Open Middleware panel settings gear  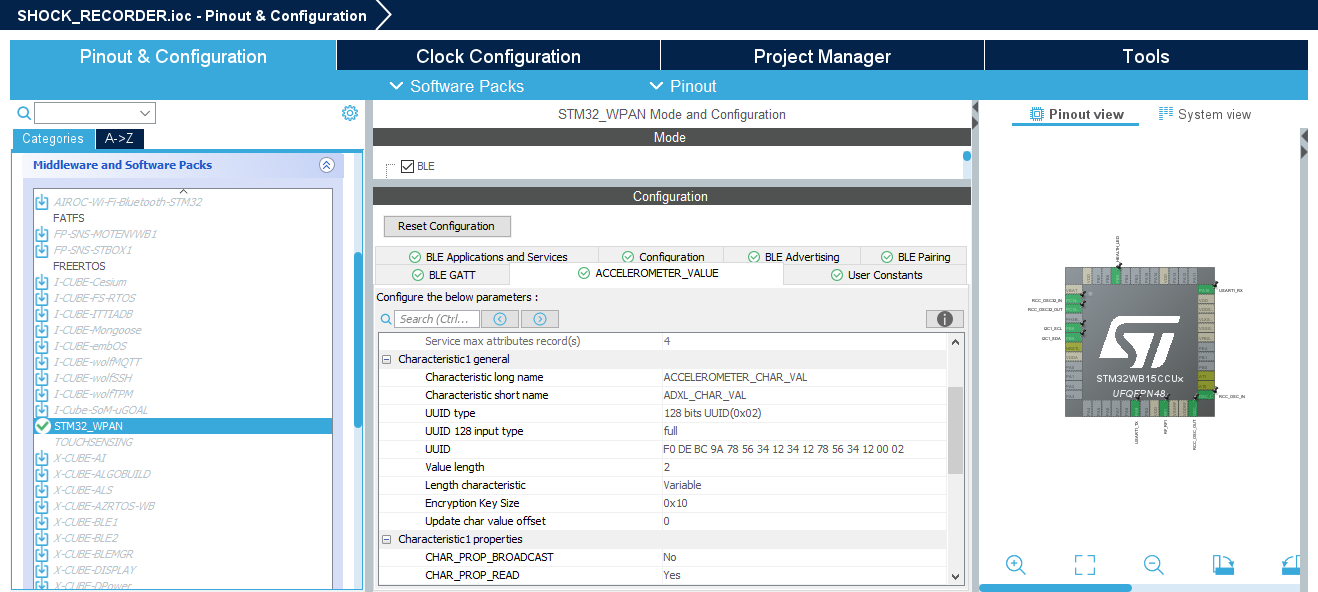(x=349, y=112)
